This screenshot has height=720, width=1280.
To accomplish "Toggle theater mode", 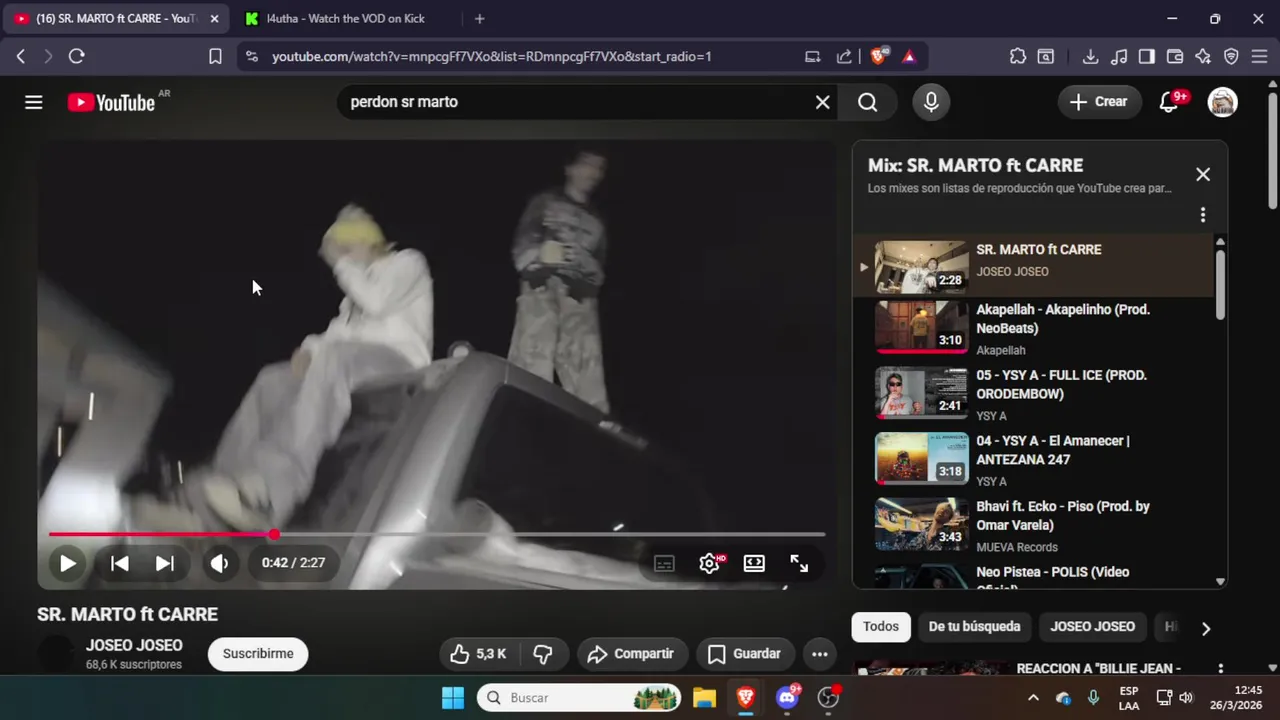I will (x=754, y=564).
